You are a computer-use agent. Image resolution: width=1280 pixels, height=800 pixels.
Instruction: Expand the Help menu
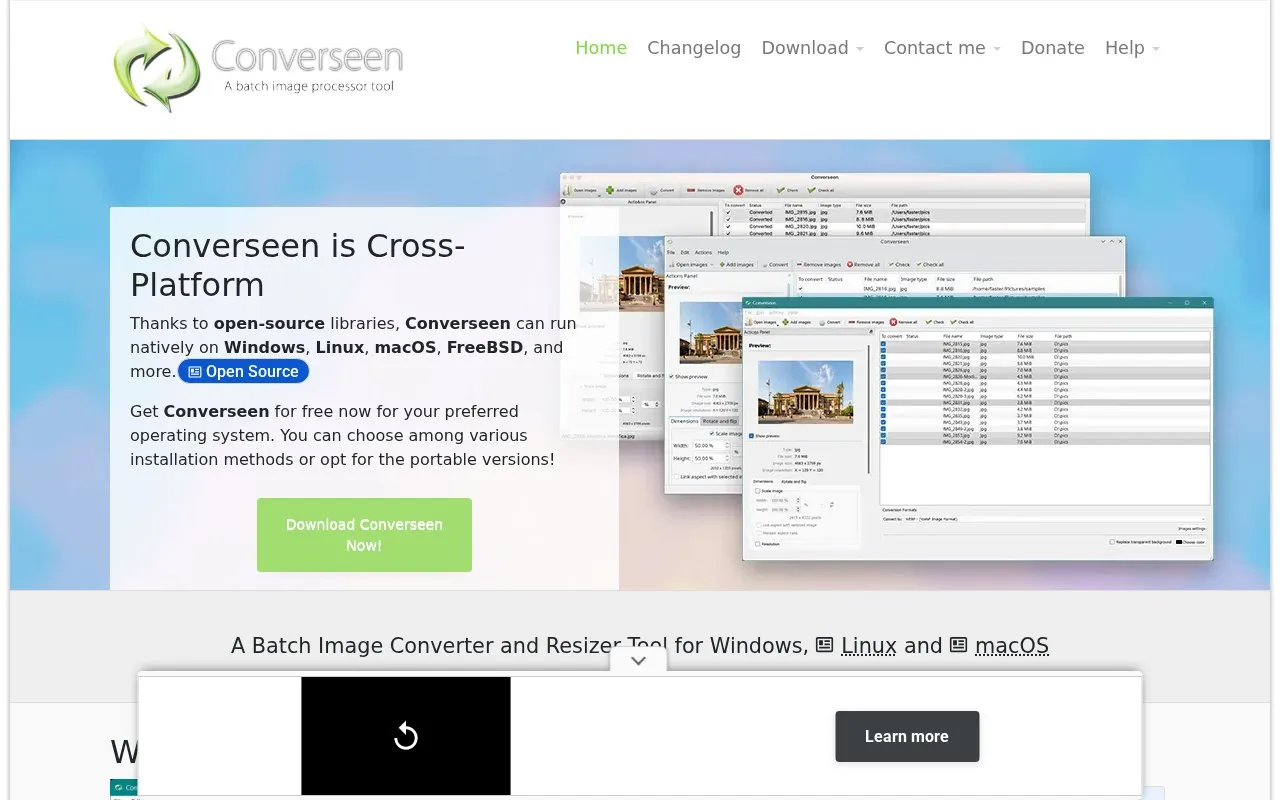(1132, 48)
